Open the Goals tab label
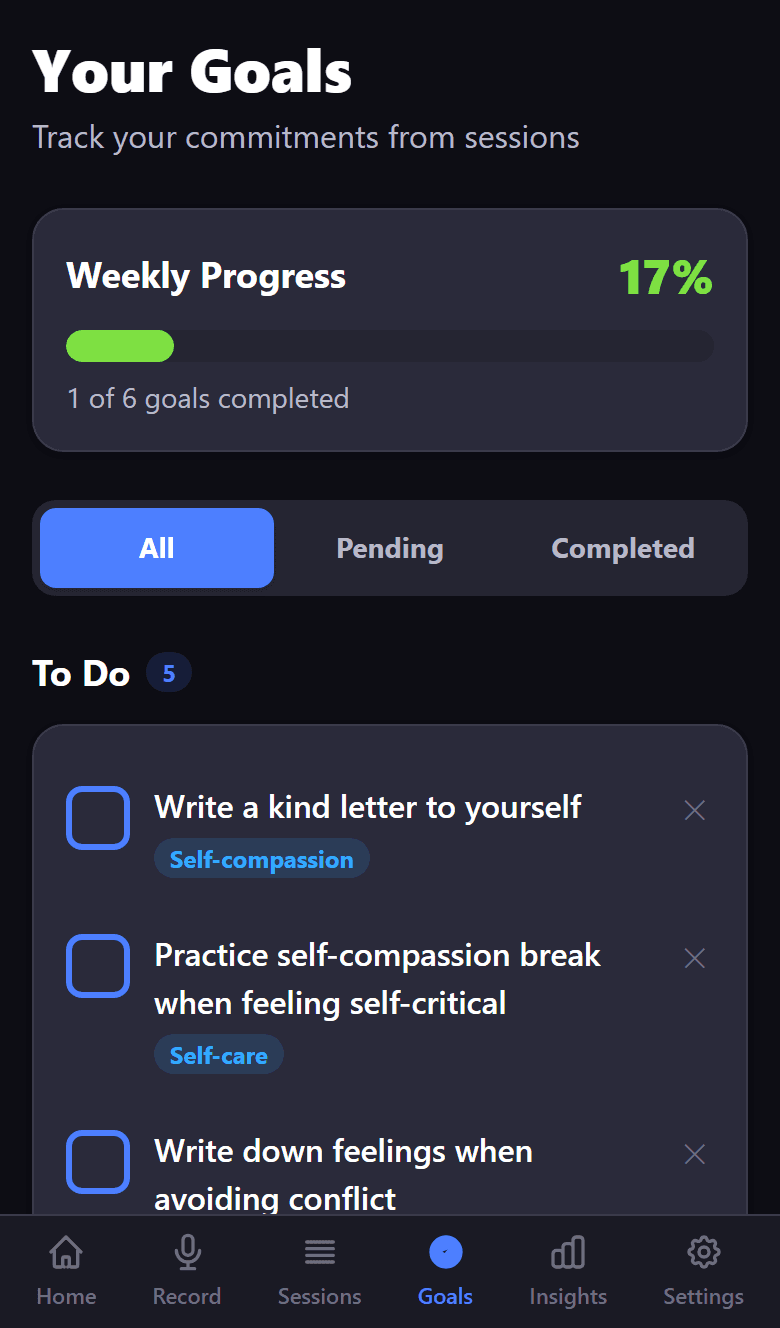This screenshot has width=780, height=1328. point(445,1296)
